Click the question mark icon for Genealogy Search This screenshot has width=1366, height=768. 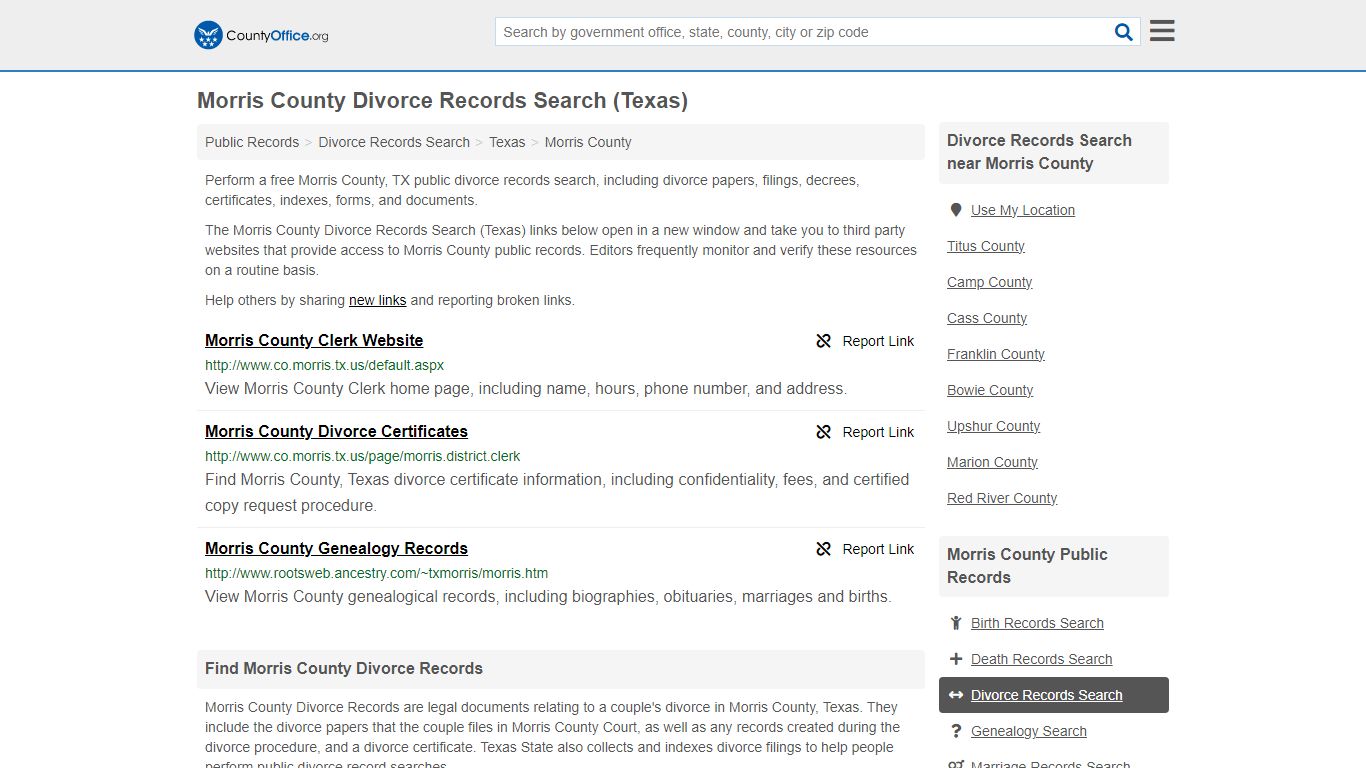[956, 731]
